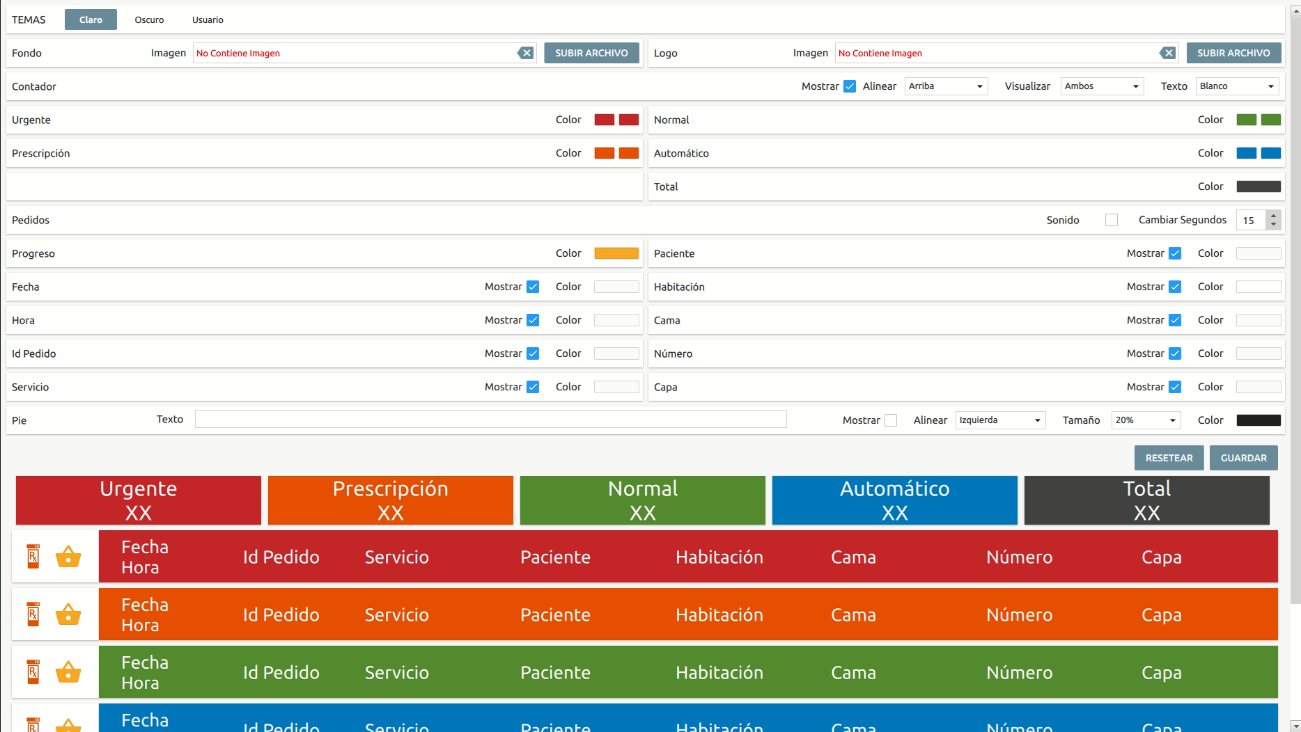Uncheck Mostrar for the Fecha field
The width and height of the screenshot is (1301, 732).
534,286
